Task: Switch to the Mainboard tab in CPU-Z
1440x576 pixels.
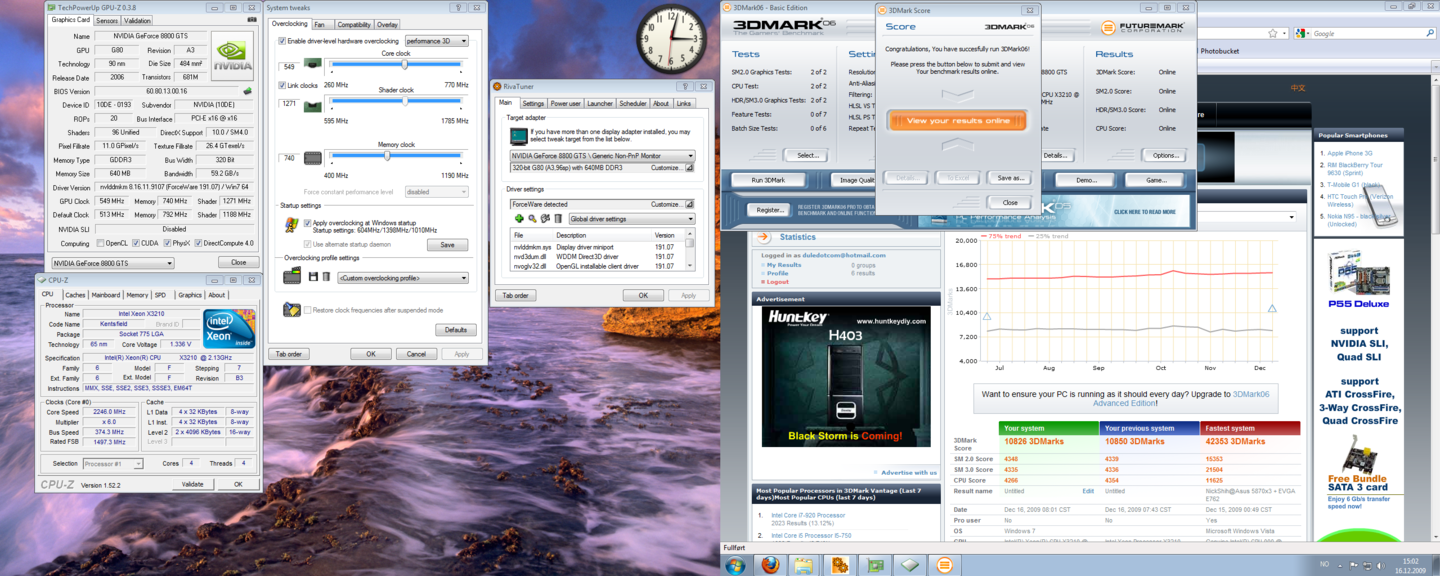Action: [x=106, y=295]
